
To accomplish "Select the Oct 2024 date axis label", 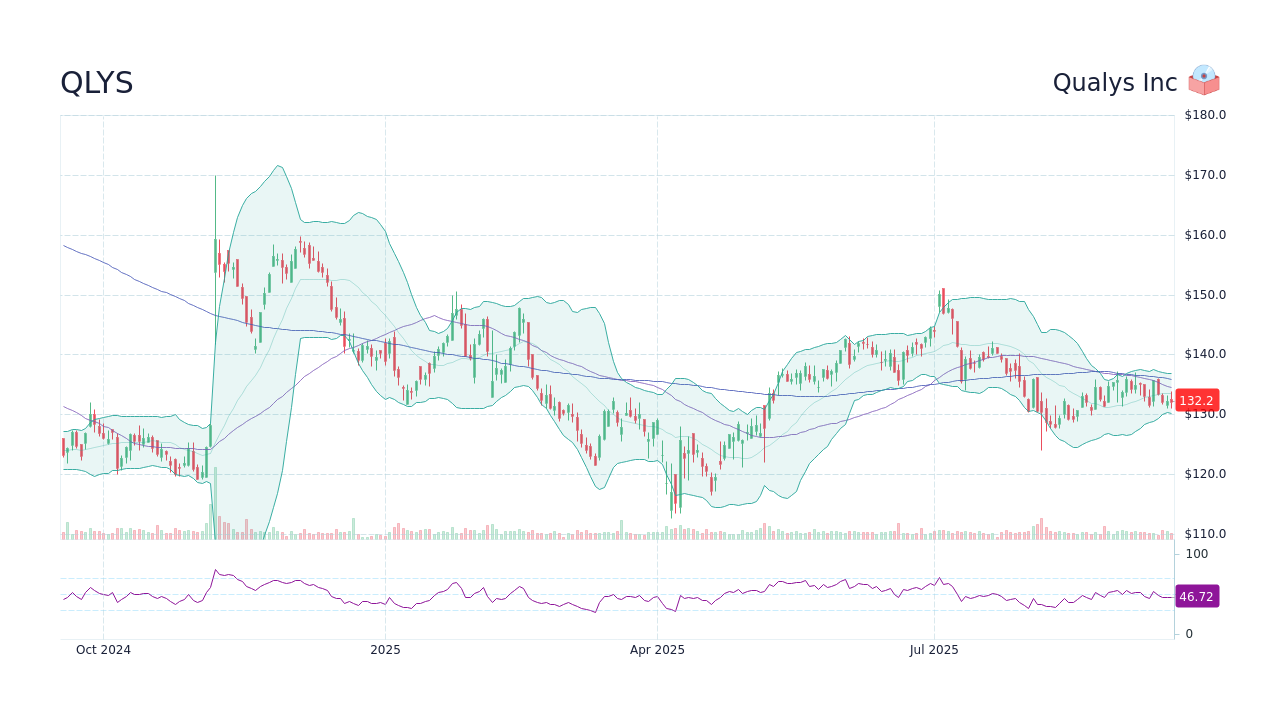I will 103,649.
